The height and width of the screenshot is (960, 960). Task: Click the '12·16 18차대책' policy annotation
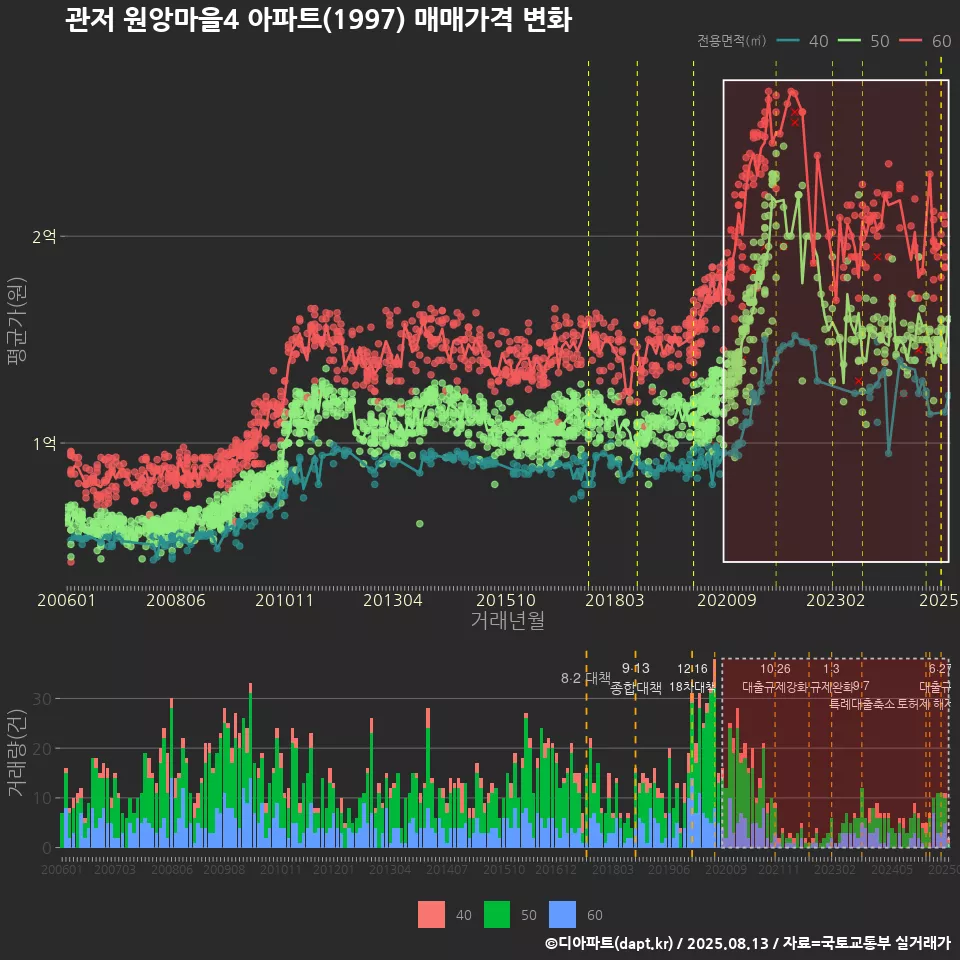tap(692, 678)
